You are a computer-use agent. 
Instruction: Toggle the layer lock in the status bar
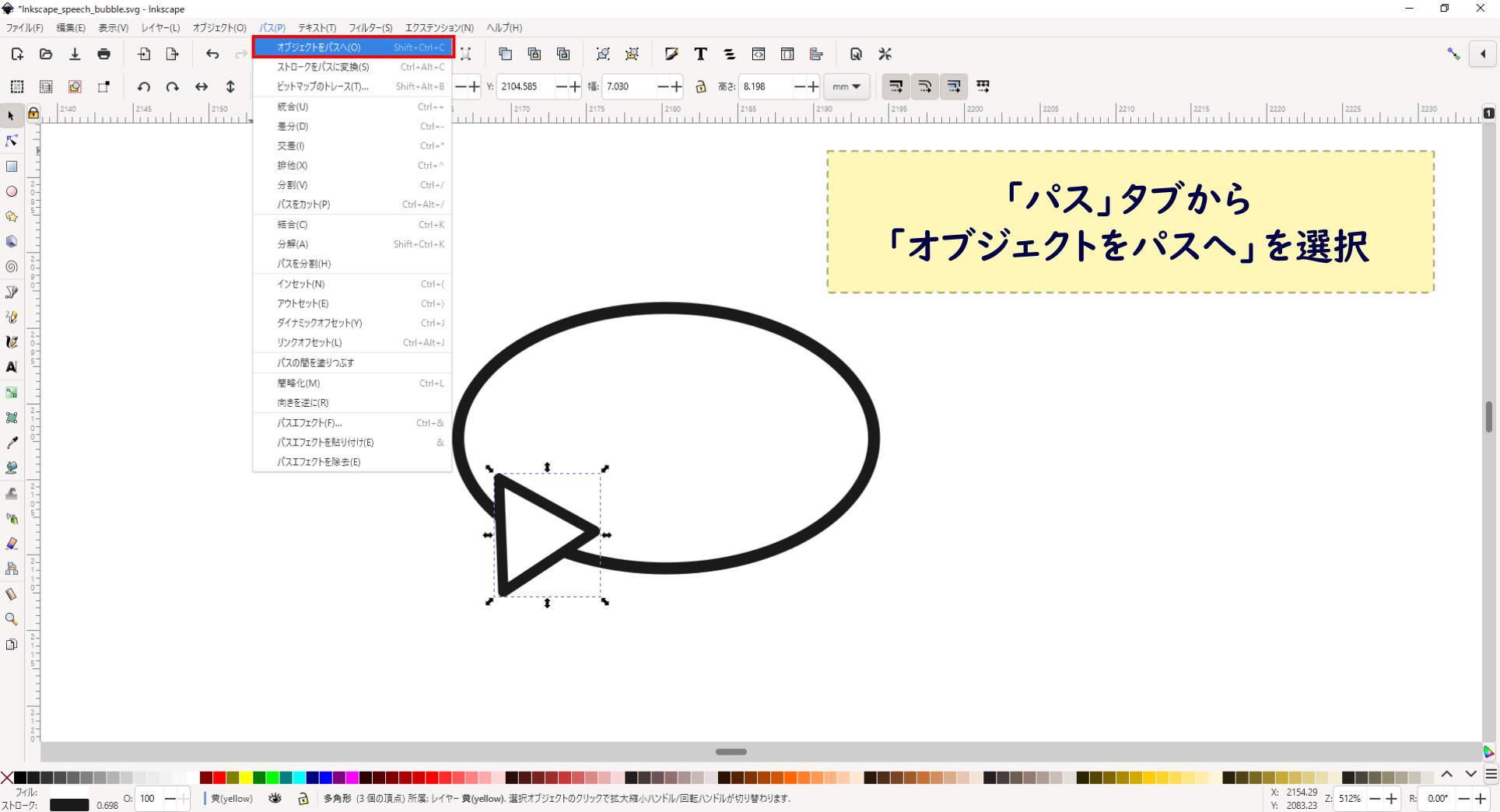click(303, 799)
